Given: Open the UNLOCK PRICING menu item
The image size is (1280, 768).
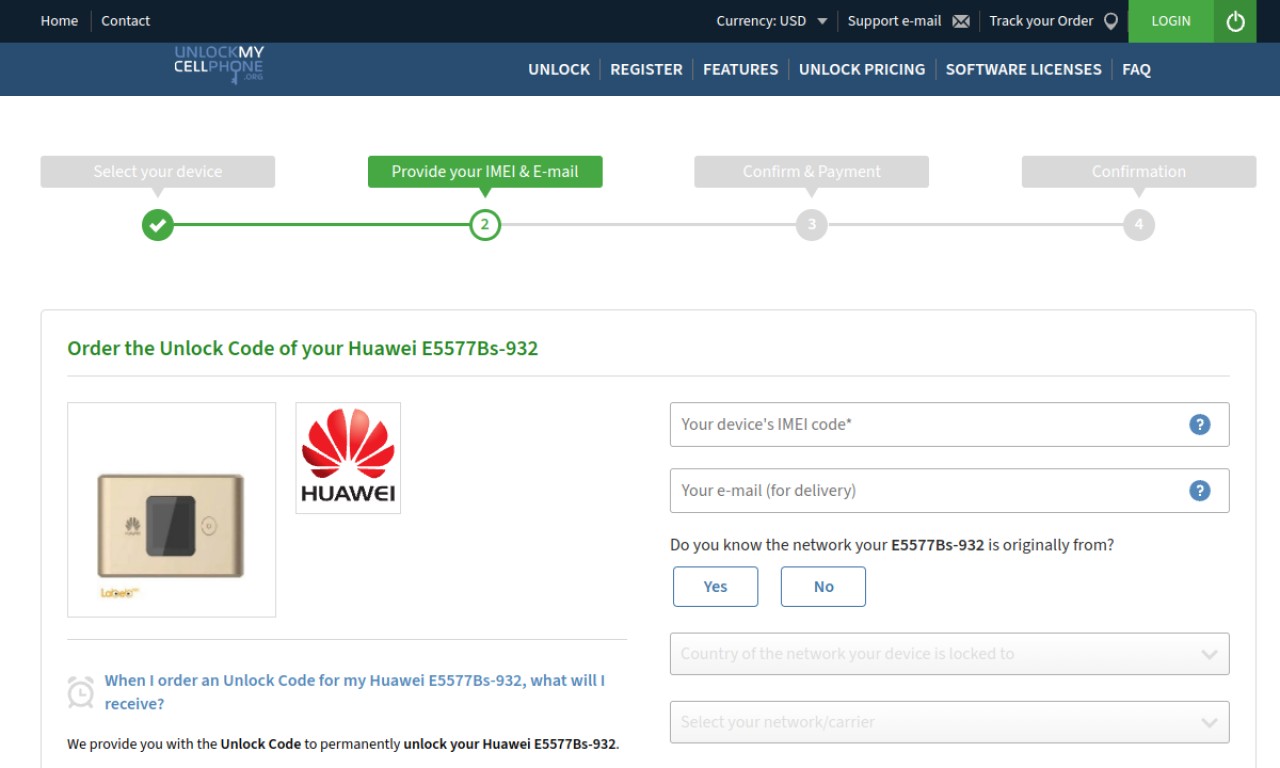Looking at the screenshot, I should click(x=862, y=69).
